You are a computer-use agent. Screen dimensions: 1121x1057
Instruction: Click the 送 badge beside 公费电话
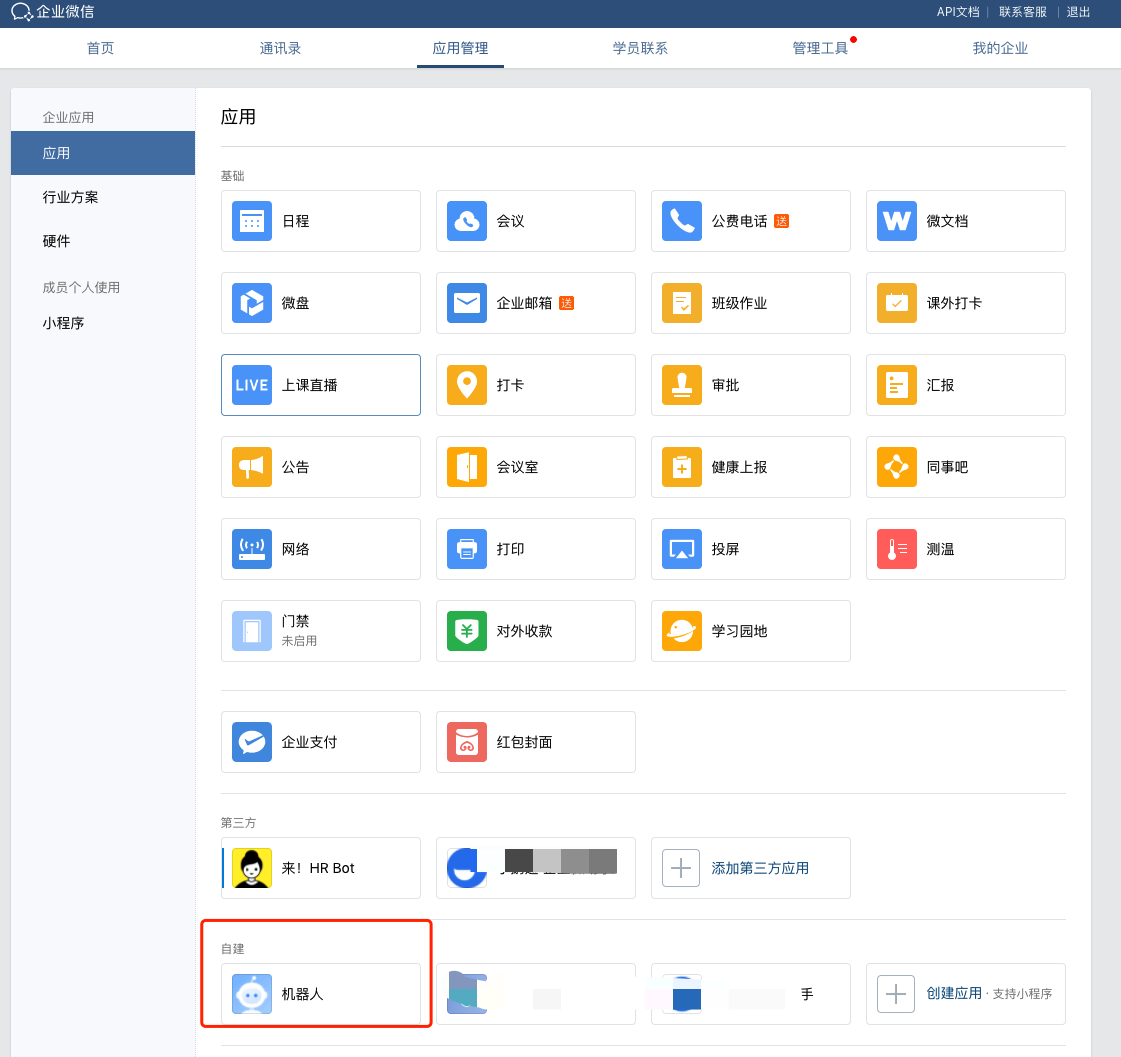[781, 221]
